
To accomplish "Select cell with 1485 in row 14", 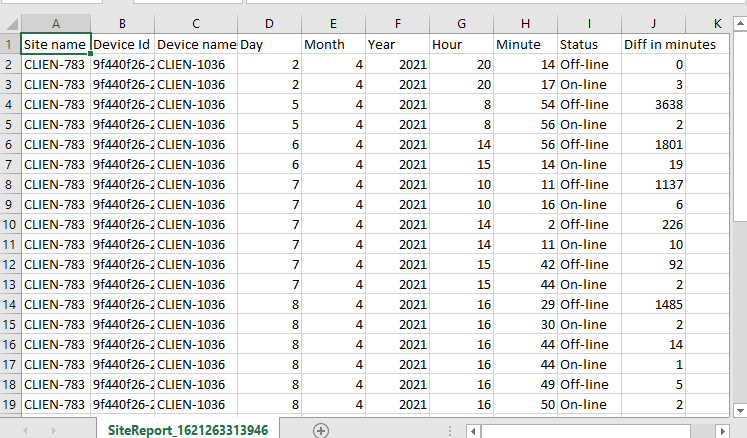I will 653,304.
